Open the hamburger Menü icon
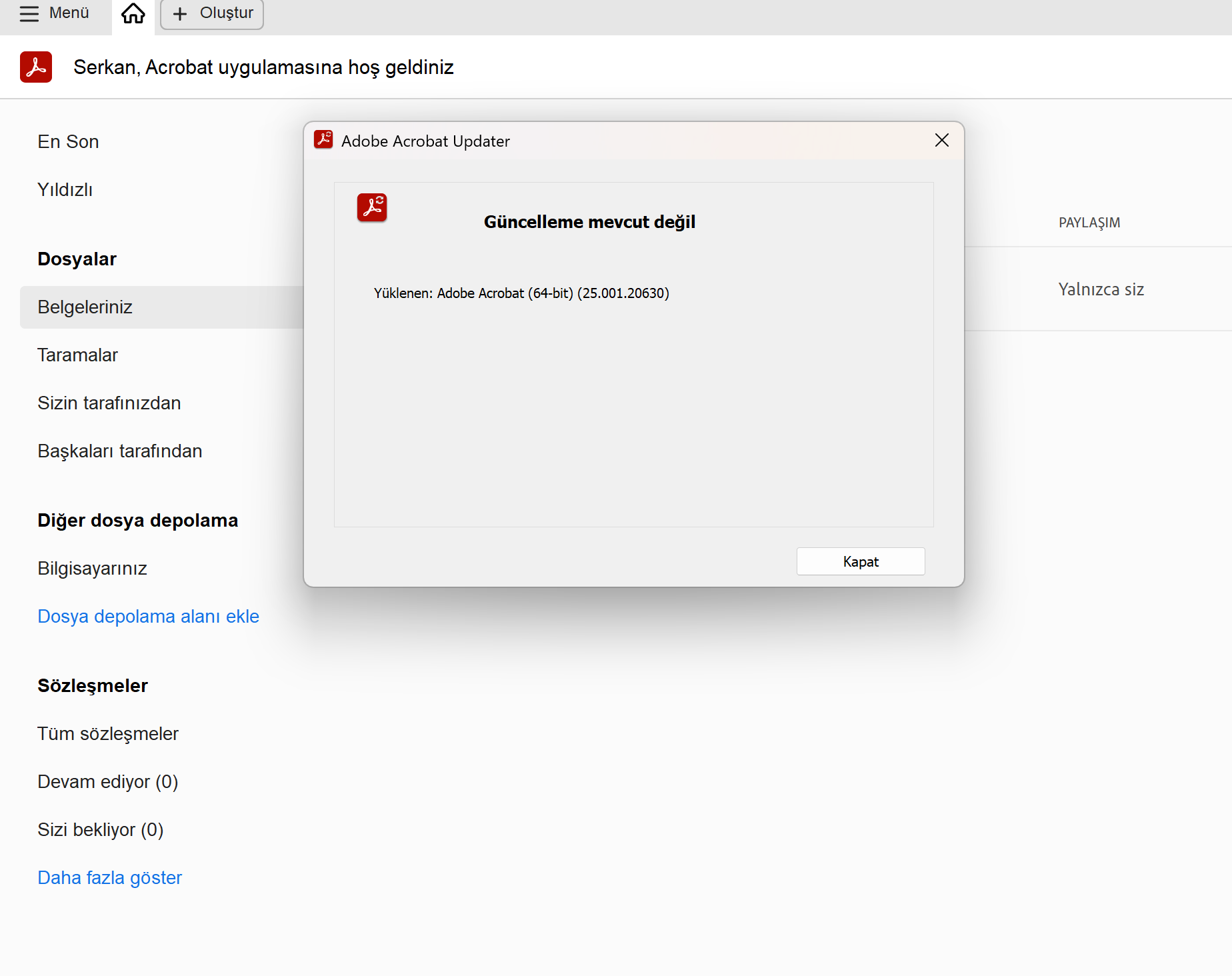This screenshot has width=1232, height=976. [29, 14]
